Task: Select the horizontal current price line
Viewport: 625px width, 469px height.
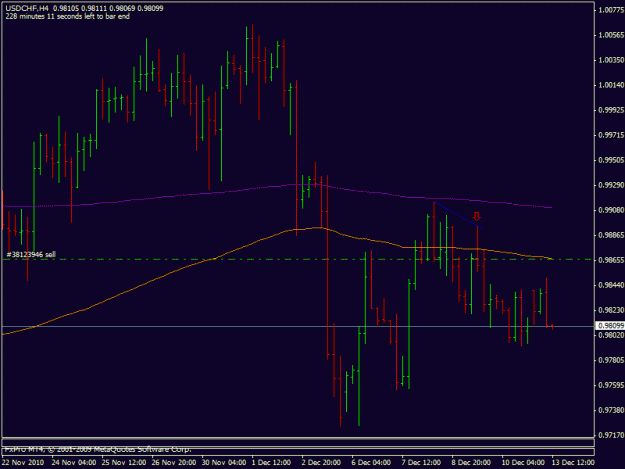Action: pos(298,326)
